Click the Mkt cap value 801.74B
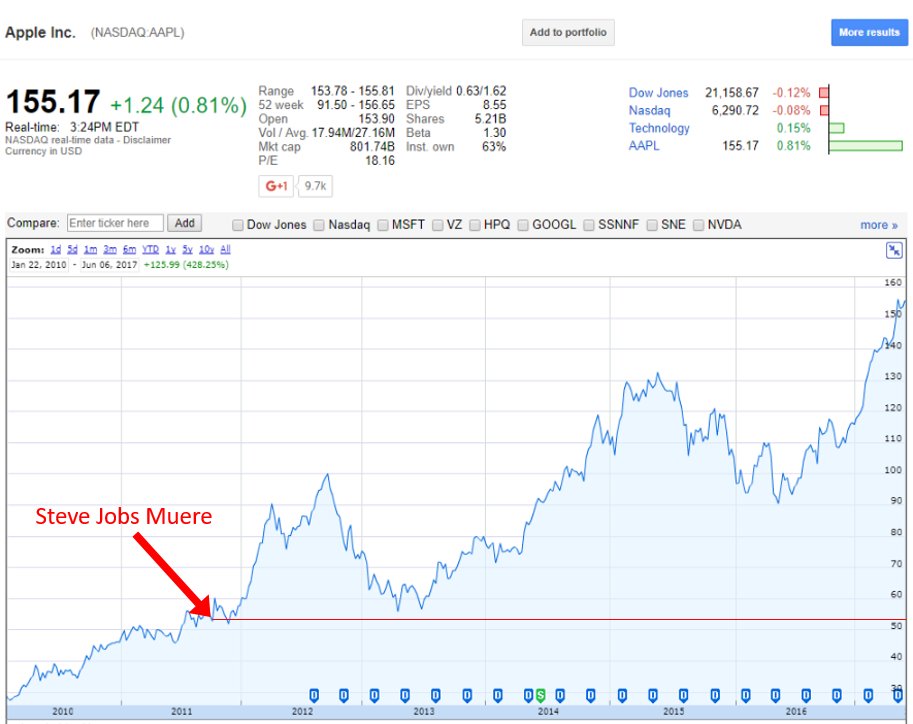913x724 pixels. [x=372, y=147]
